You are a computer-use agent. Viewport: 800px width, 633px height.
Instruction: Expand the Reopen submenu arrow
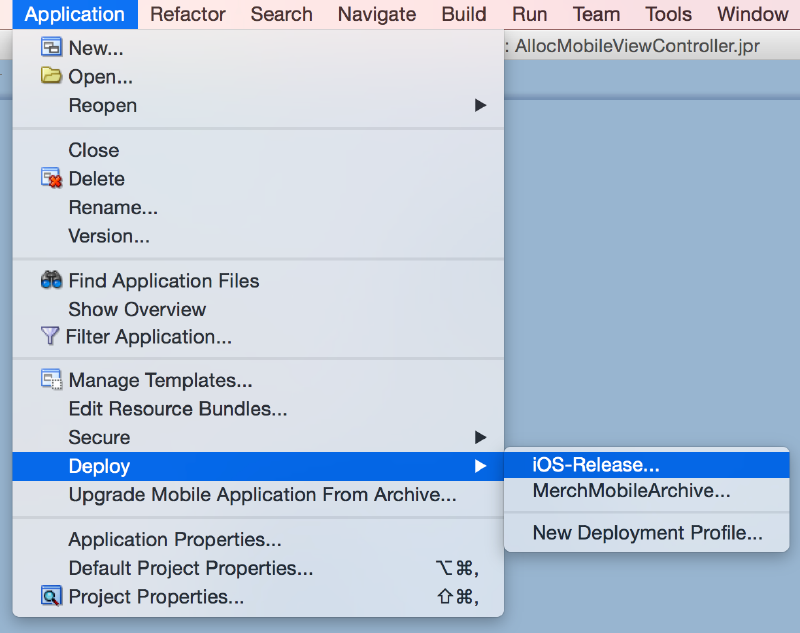pos(480,105)
